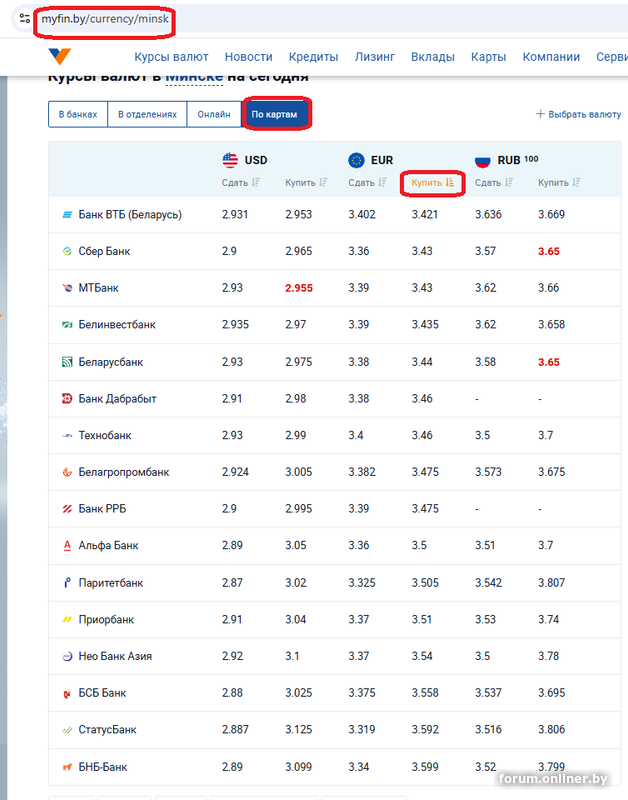This screenshot has width=628, height=800.
Task: Open the myfin logo home link
Action: (59, 56)
